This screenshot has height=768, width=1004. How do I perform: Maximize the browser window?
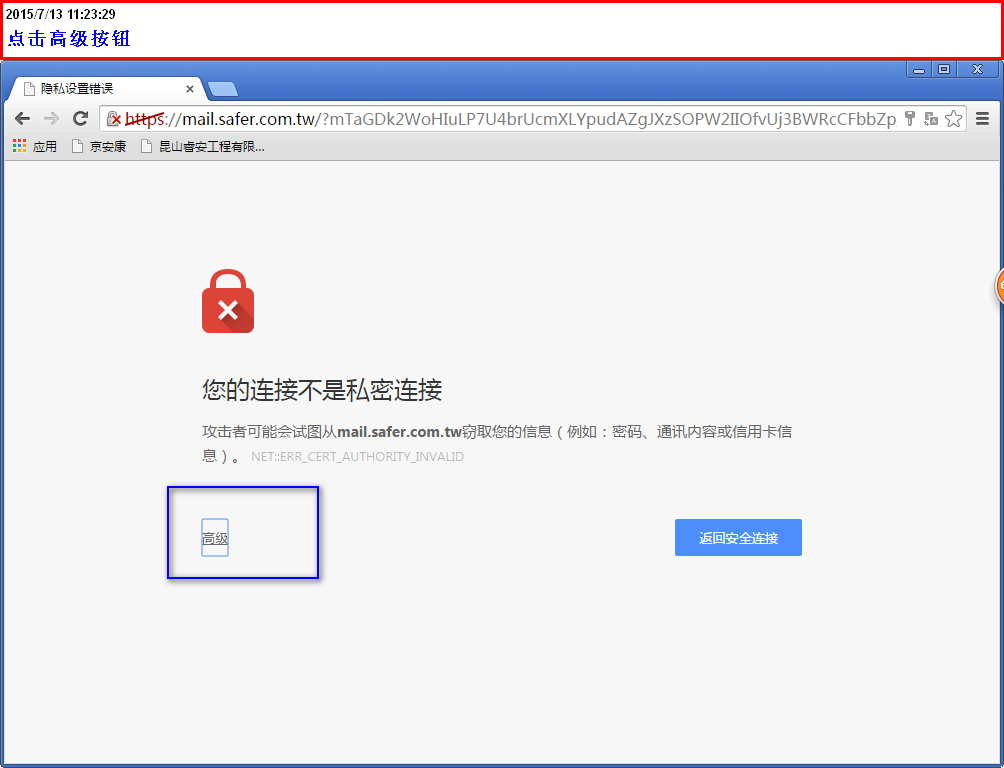click(944, 69)
